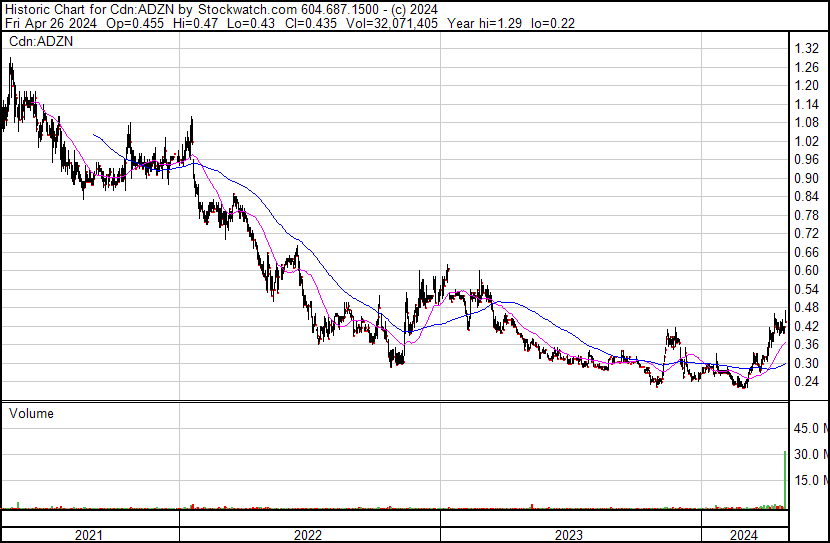Click the Op=0.455 open price text
The width and height of the screenshot is (830, 543).
[135, 23]
